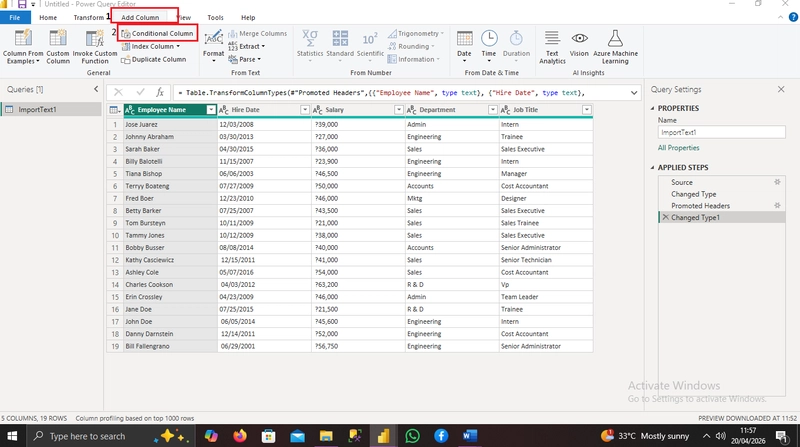Open the Time tool
The width and height of the screenshot is (800, 447).
(489, 46)
